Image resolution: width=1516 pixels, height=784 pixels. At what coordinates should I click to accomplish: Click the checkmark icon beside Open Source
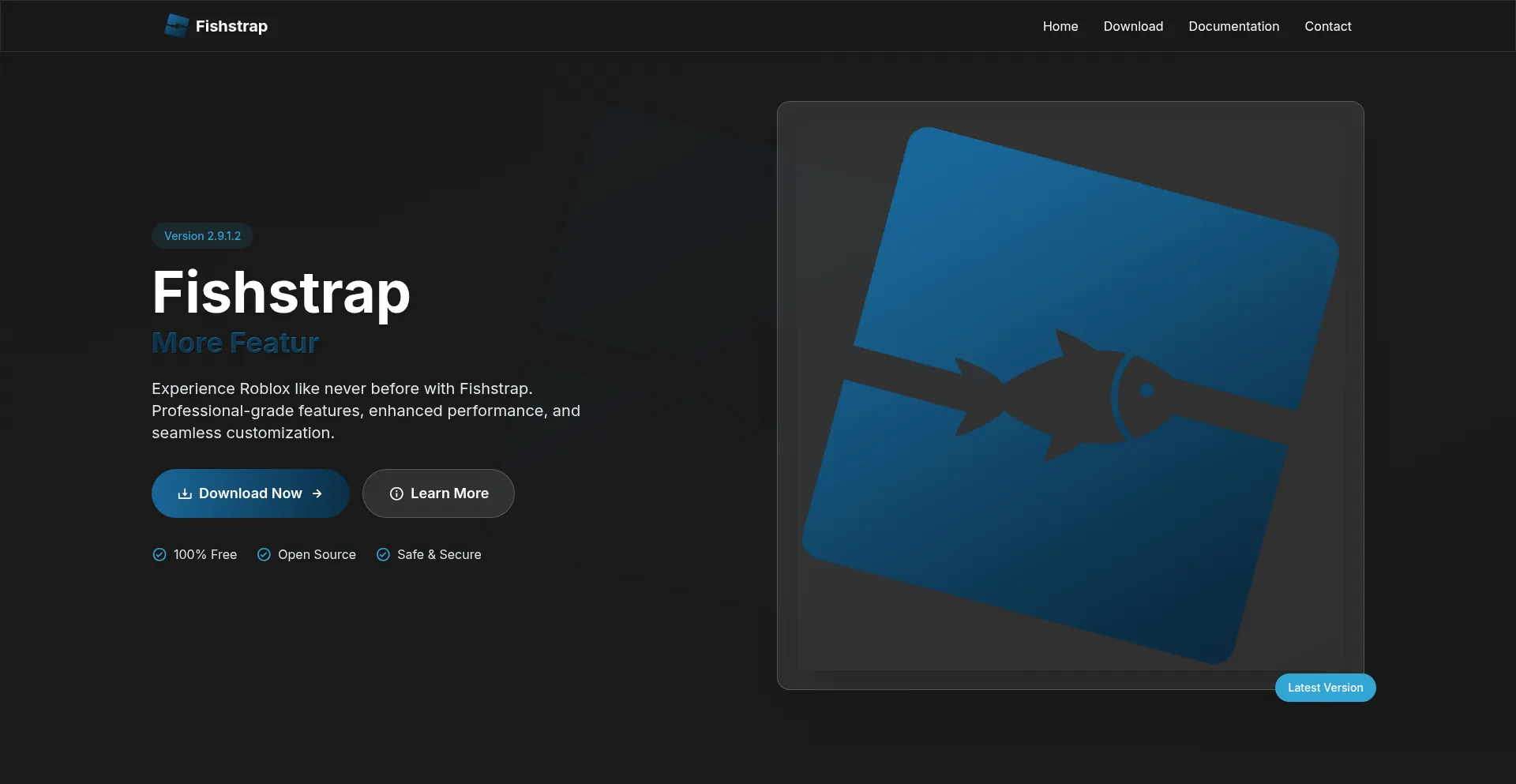[x=264, y=554]
